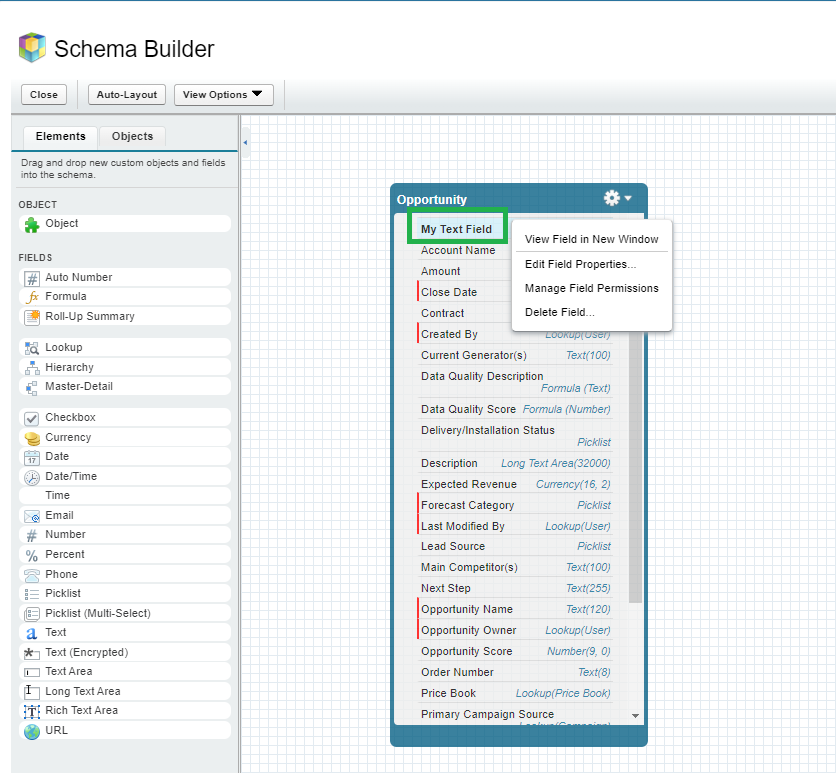This screenshot has height=773, width=836.
Task: Click the Phone handset icon
Action: click(32, 575)
